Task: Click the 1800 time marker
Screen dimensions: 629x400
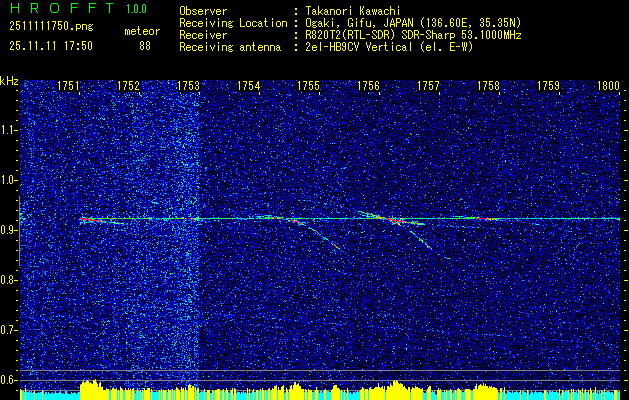Action: coord(609,86)
